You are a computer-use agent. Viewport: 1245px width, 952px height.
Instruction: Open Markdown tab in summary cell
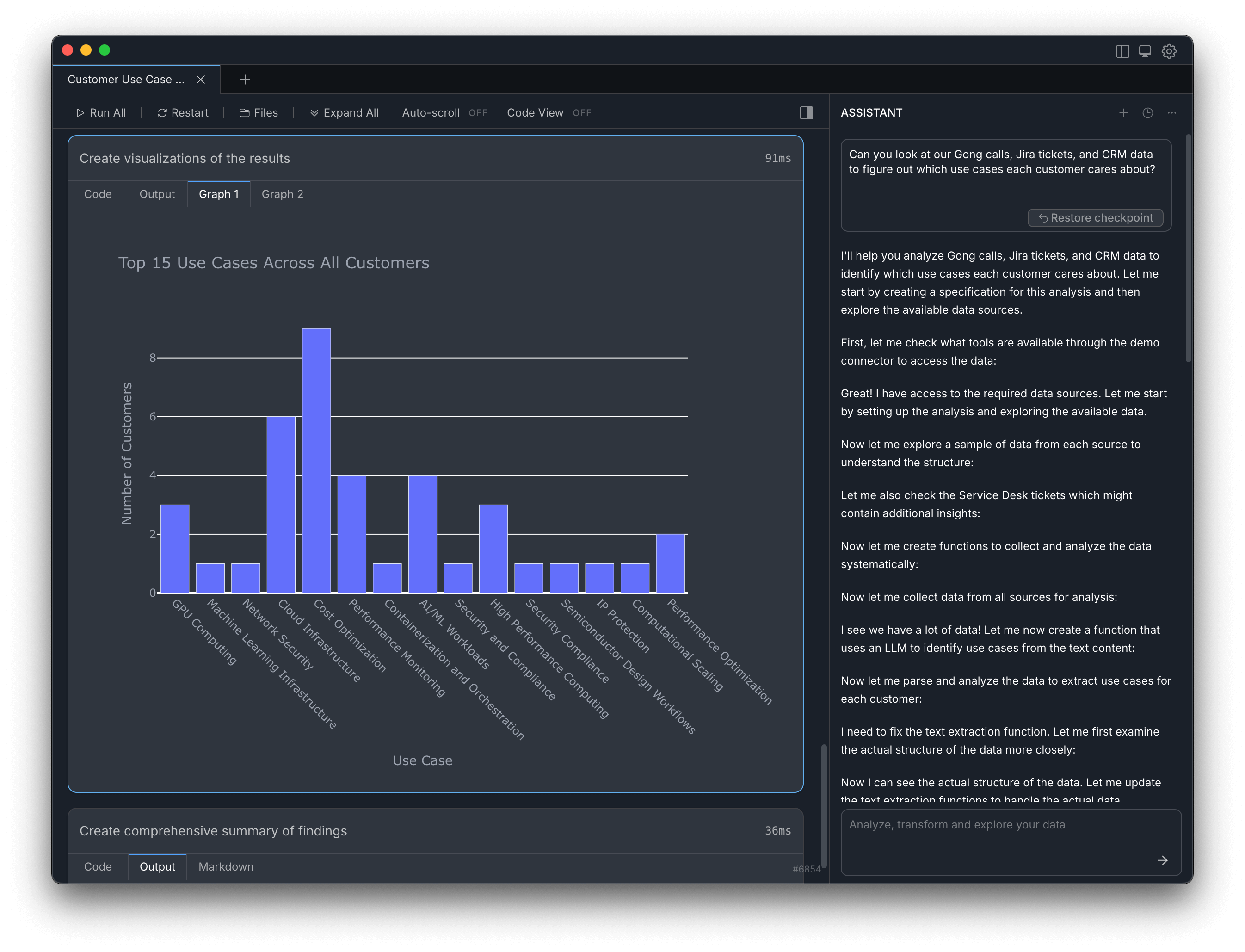[x=226, y=866]
